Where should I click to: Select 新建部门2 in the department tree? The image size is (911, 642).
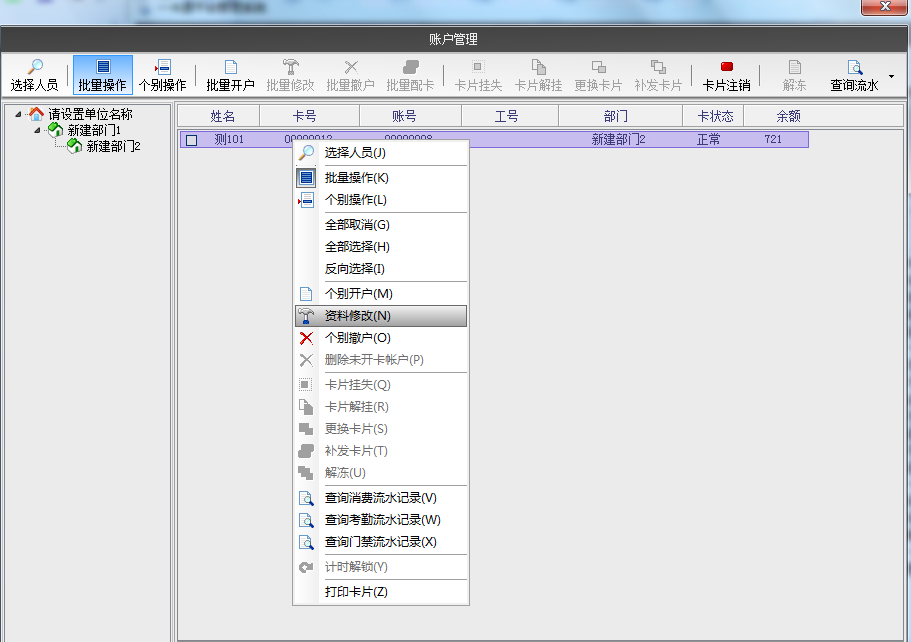(113, 146)
